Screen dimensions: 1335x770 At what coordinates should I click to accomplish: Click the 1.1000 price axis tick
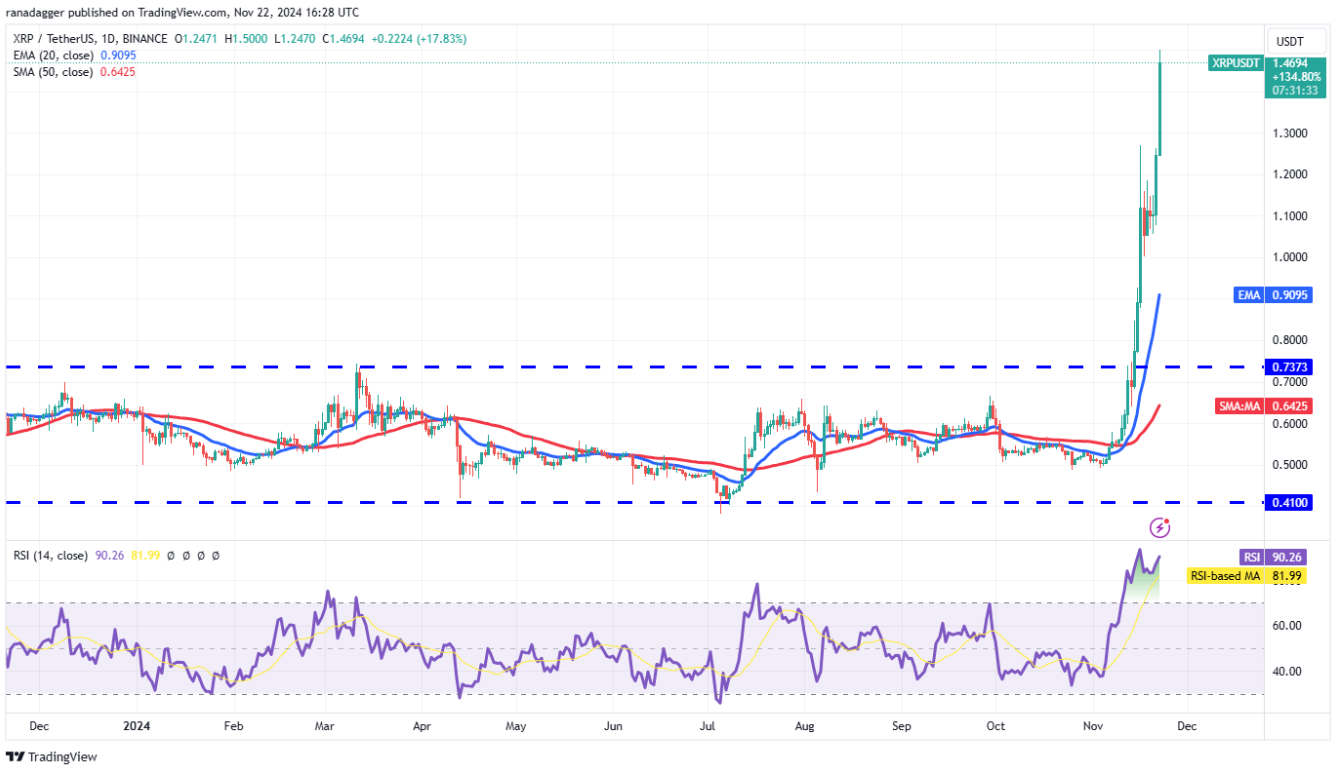click(1290, 216)
